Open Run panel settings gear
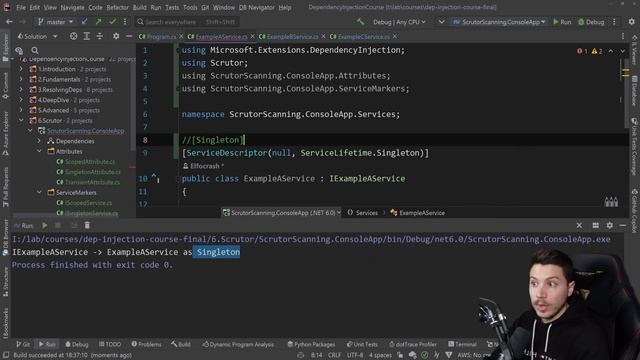Screen dimensions: 640x360 [609, 225]
